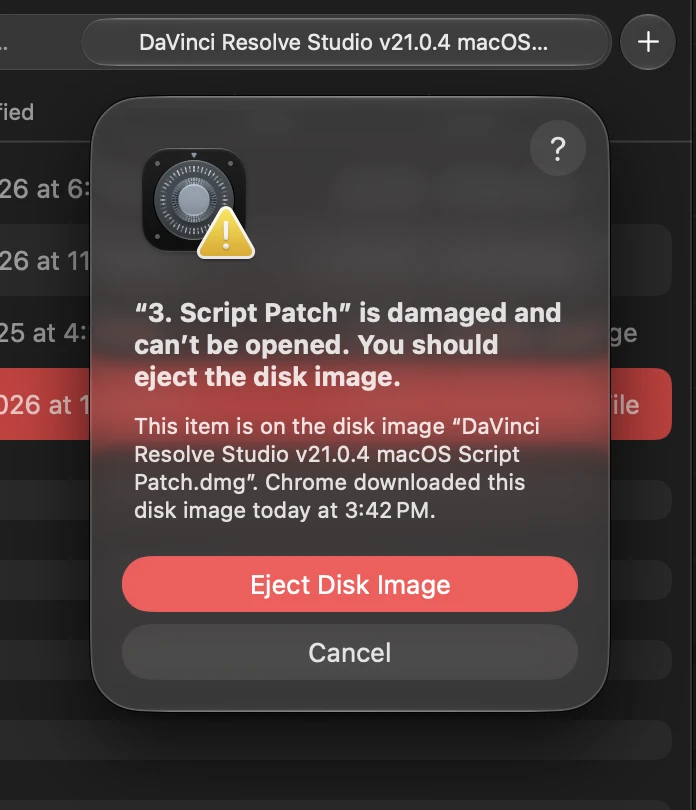Screen dimensions: 696x810
Task: Click the Finder window's right-edge scrollbar
Action: (x=693, y=413)
